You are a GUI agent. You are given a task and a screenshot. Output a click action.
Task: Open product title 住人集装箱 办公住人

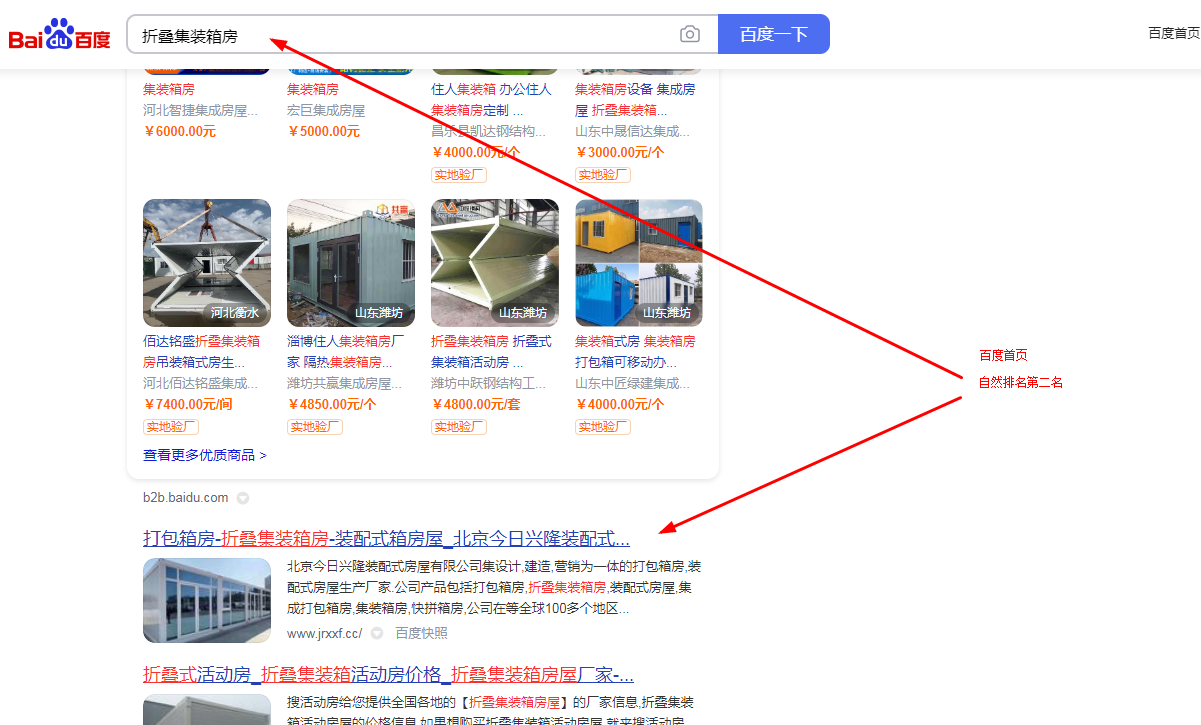click(491, 99)
